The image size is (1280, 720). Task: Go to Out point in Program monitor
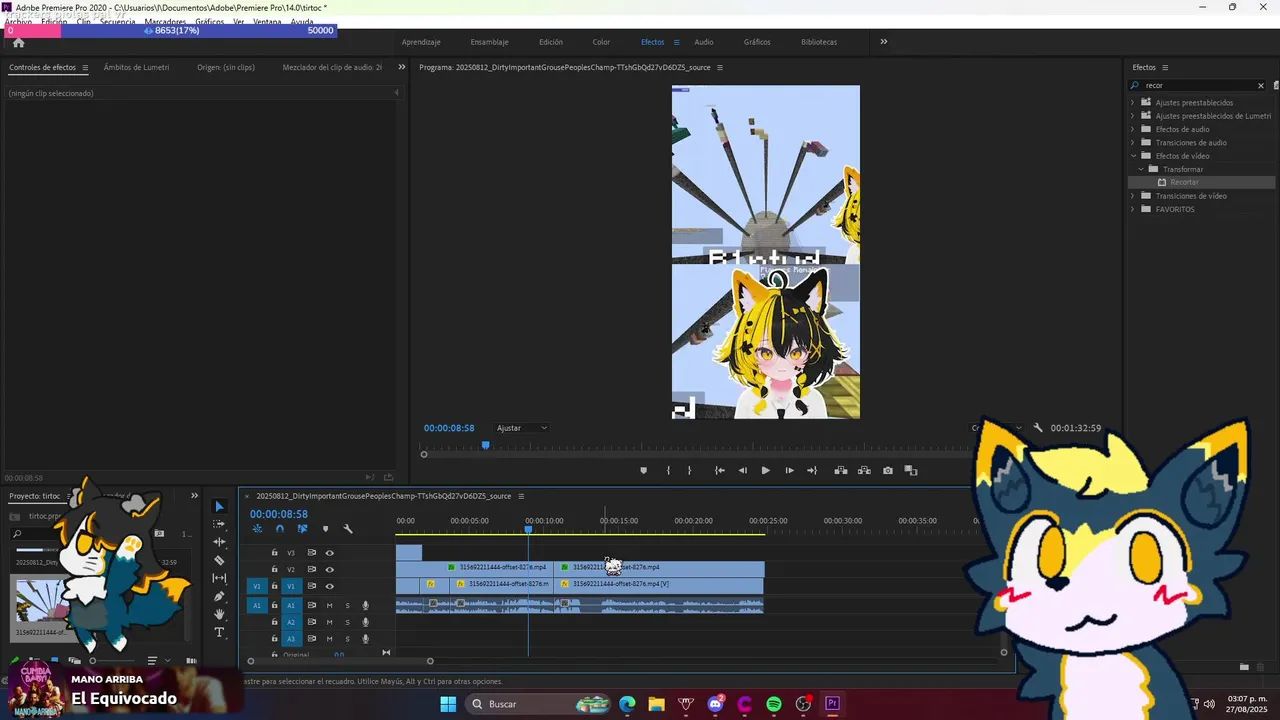[x=812, y=470]
